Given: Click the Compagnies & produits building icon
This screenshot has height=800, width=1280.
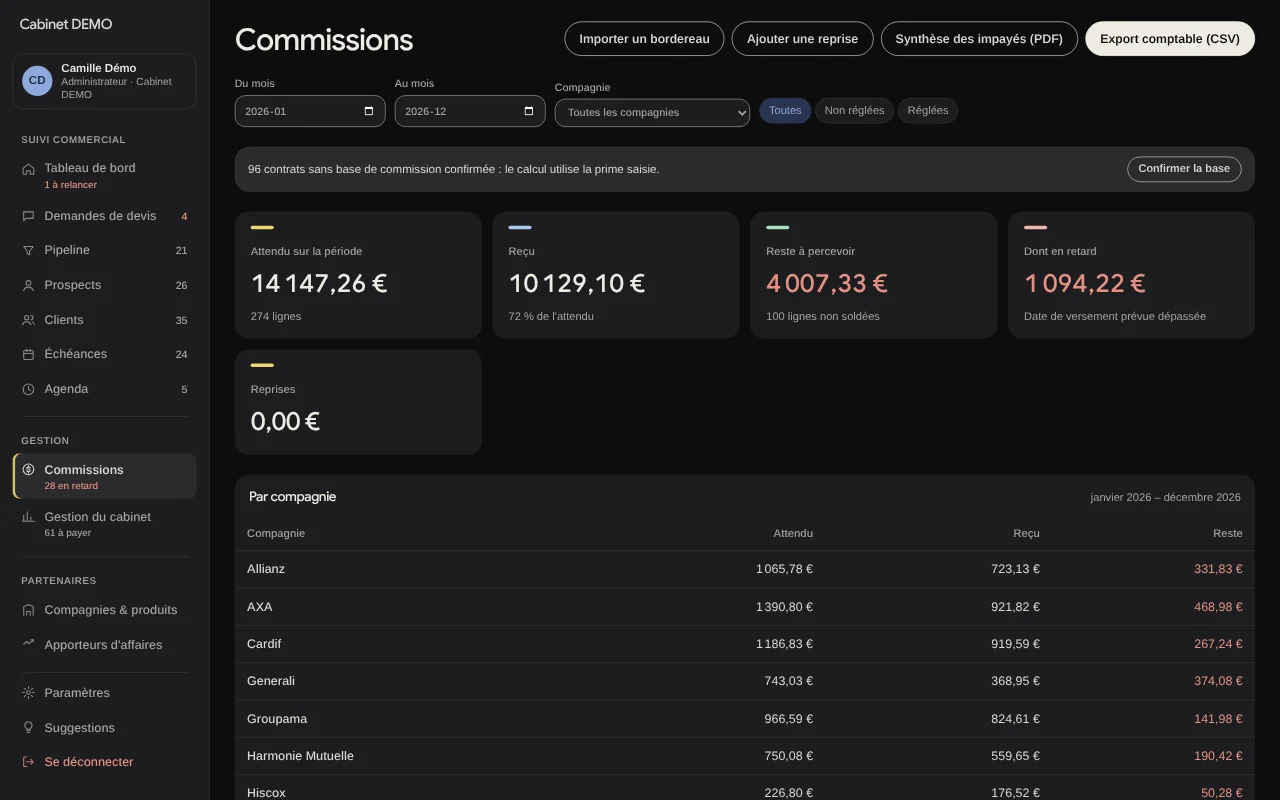Looking at the screenshot, I should (x=28, y=610).
